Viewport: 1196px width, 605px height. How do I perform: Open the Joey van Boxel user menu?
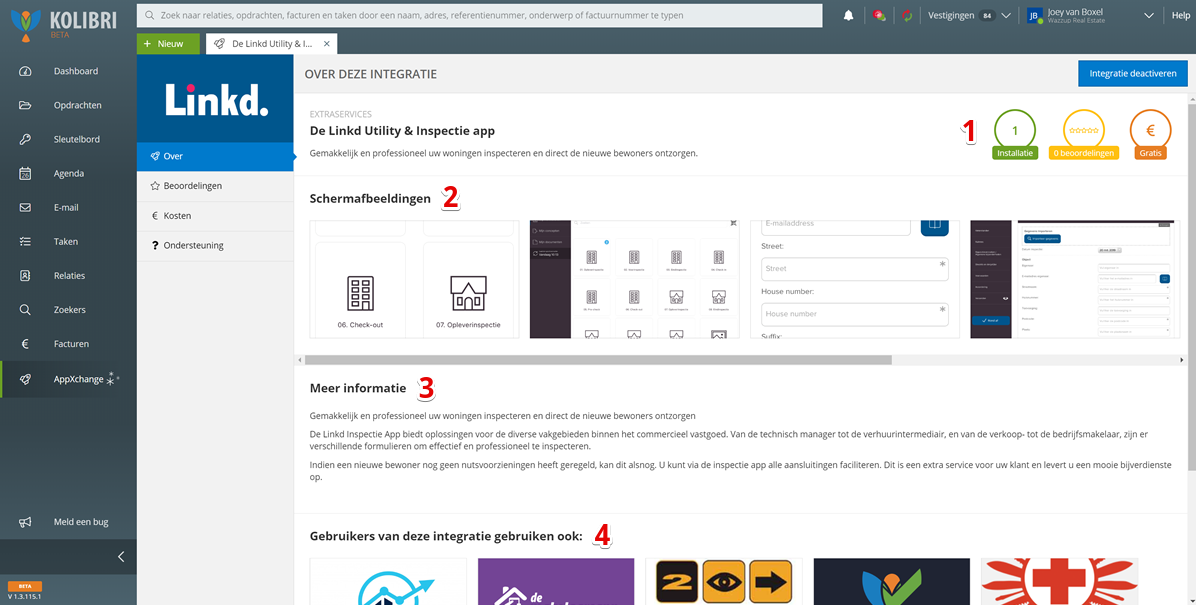(1091, 15)
